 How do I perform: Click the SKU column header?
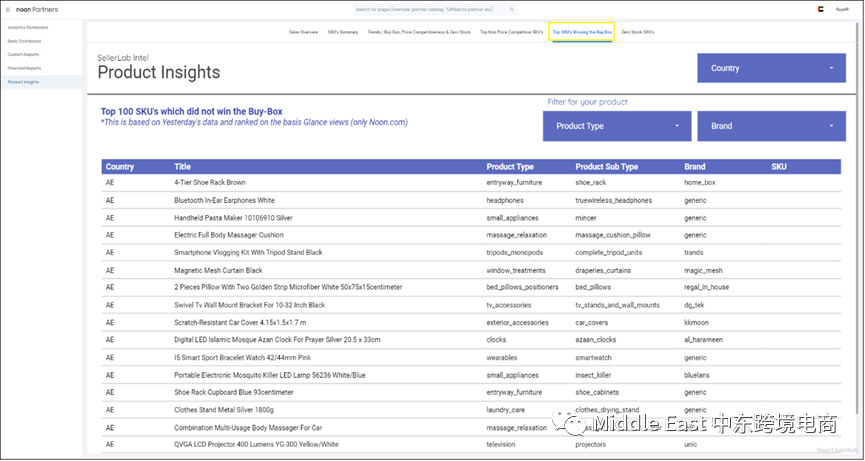point(779,167)
